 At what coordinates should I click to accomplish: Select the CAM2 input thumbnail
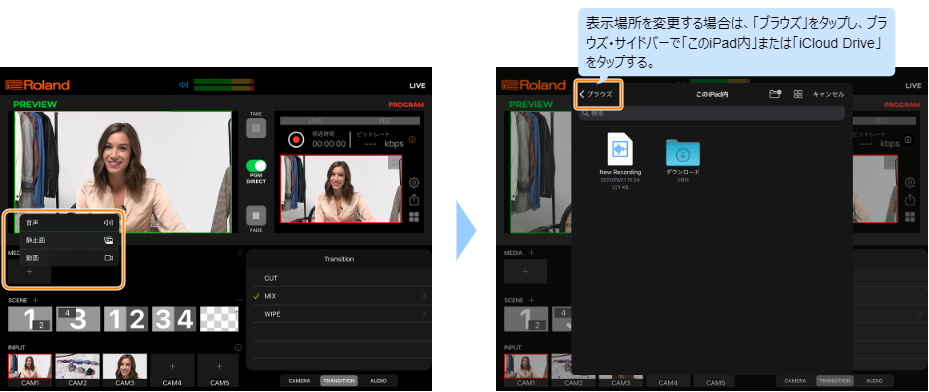pyautogui.click(x=78, y=367)
